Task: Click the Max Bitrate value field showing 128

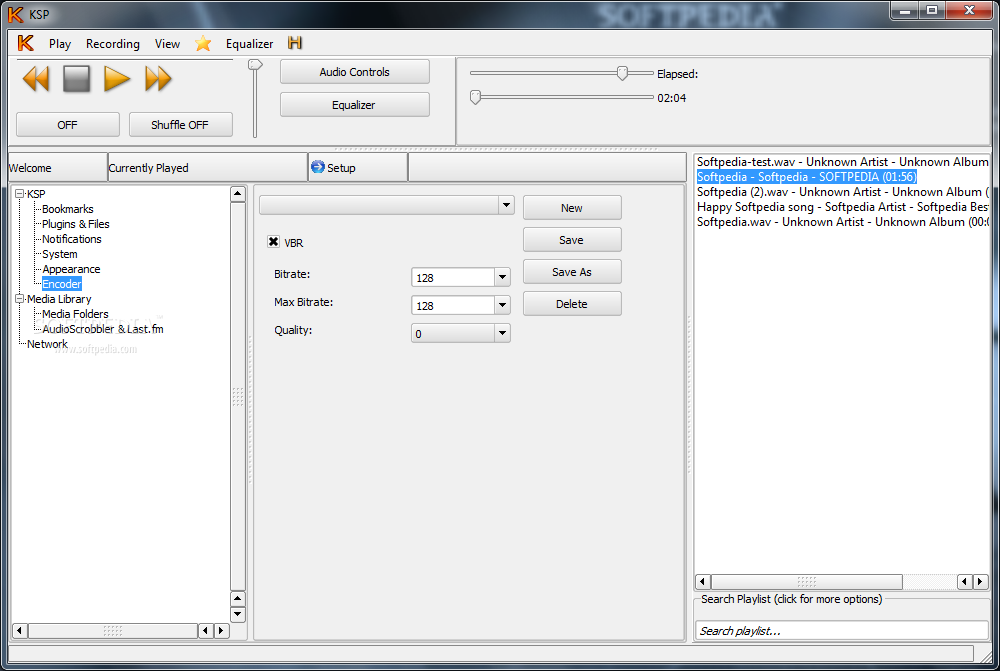Action: pyautogui.click(x=453, y=306)
